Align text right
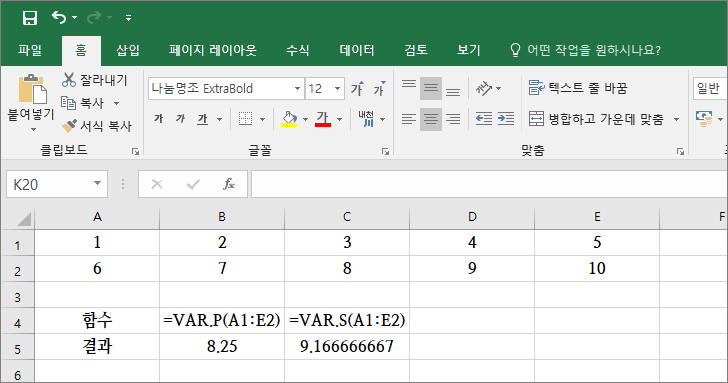This screenshot has width=728, height=383. 453,119
